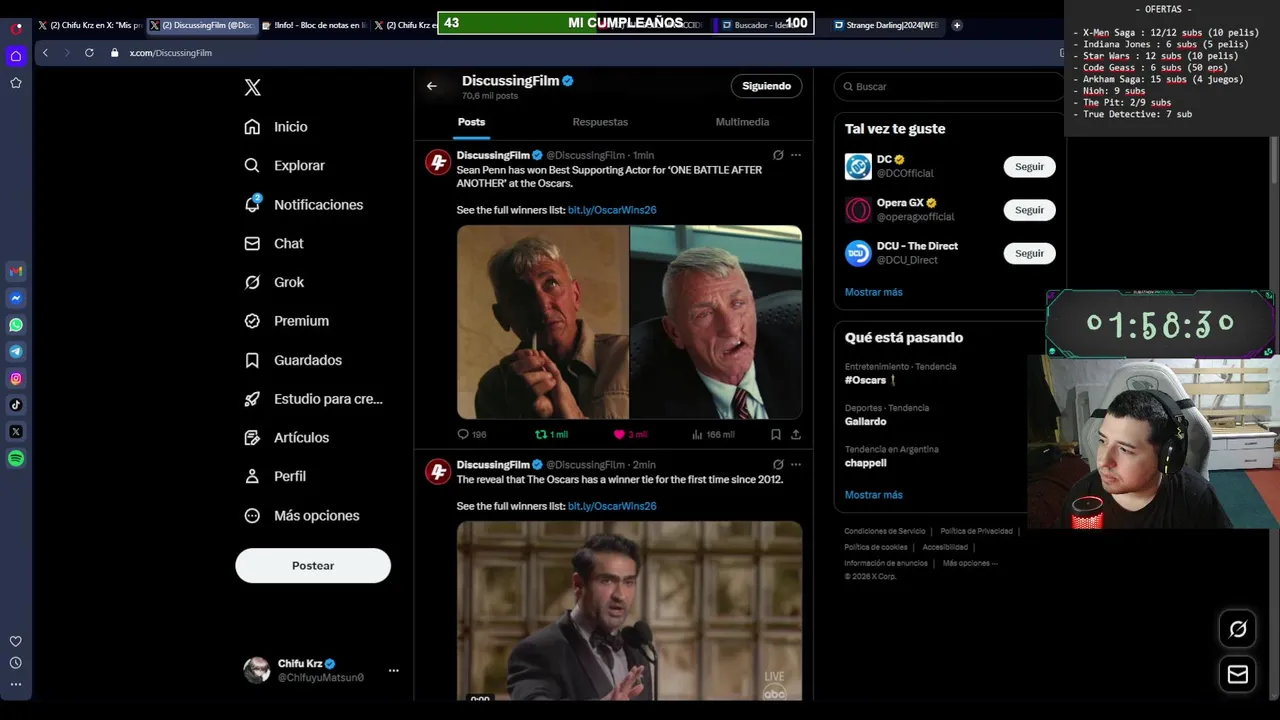Click Grok icon on Sean Penn post

click(x=778, y=155)
